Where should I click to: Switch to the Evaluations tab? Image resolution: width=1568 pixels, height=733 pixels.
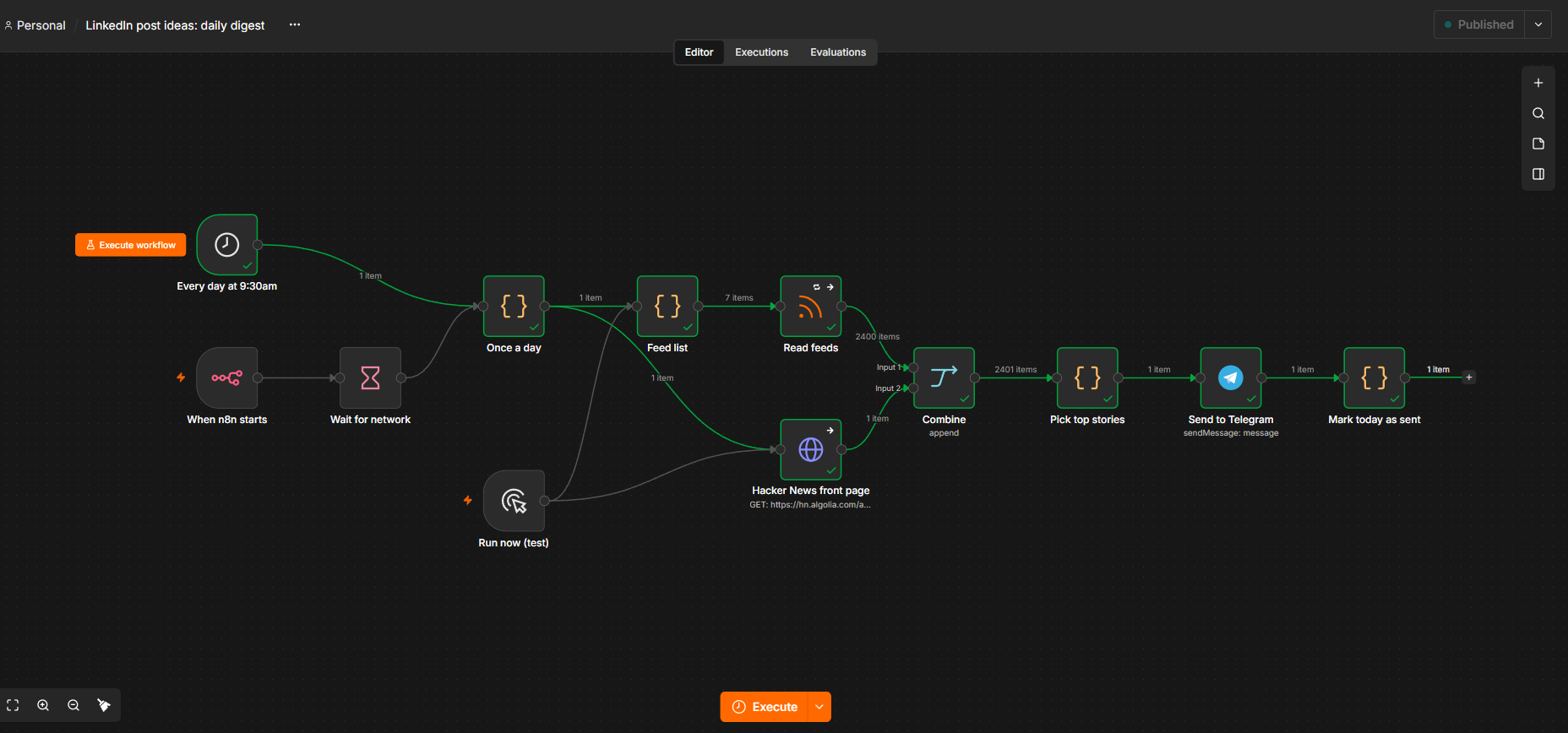(x=838, y=52)
